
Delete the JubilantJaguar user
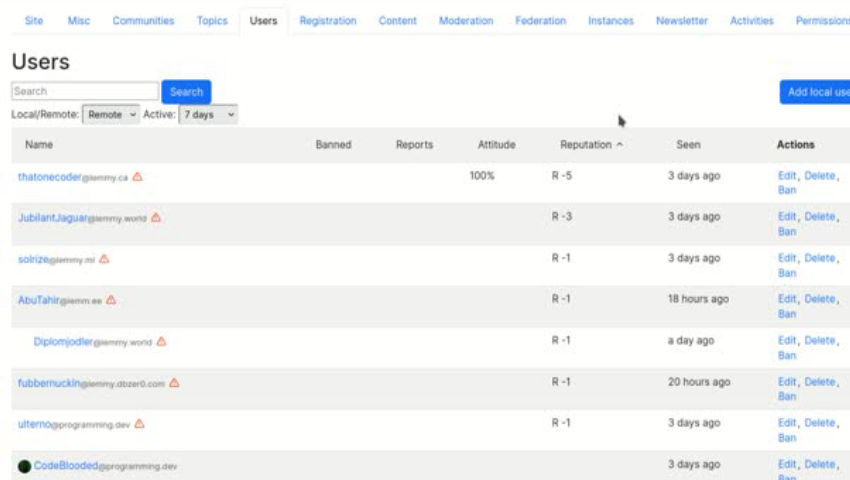(x=820, y=217)
